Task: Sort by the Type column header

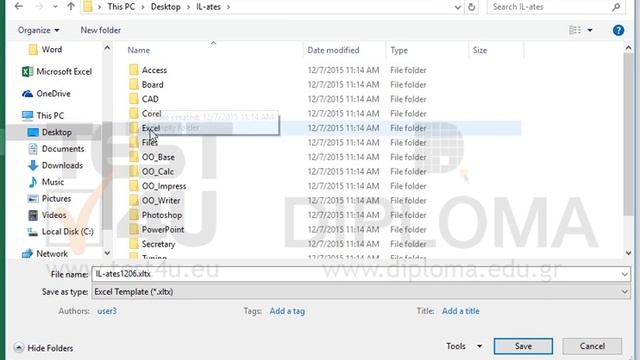Action: [399, 50]
